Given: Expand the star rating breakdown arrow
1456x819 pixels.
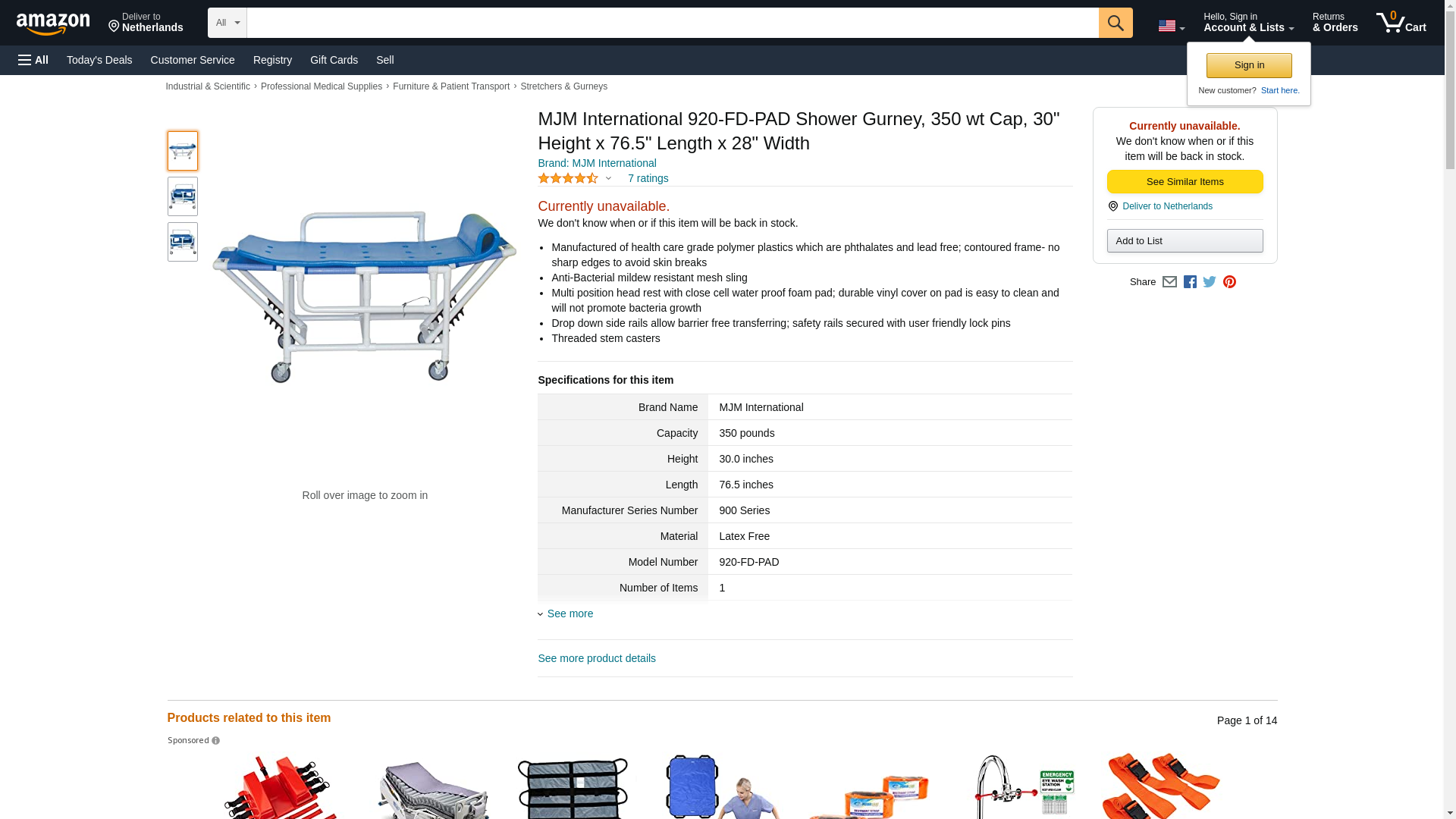Looking at the screenshot, I should pyautogui.click(x=608, y=179).
